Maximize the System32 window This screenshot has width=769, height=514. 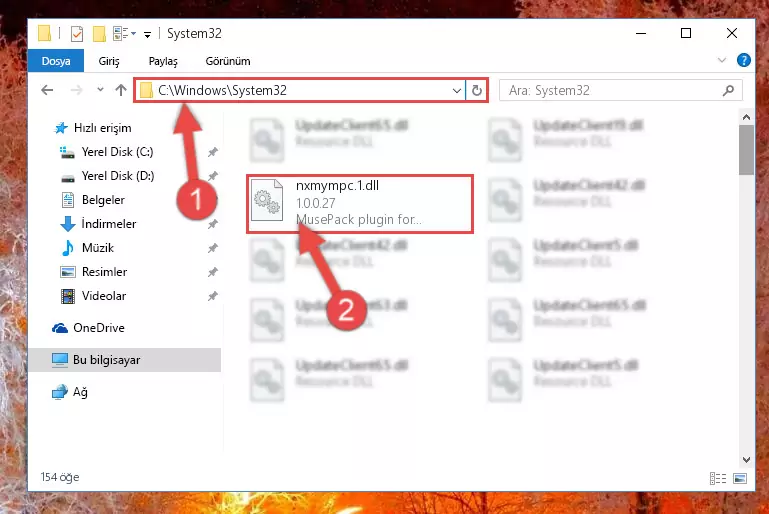point(686,33)
